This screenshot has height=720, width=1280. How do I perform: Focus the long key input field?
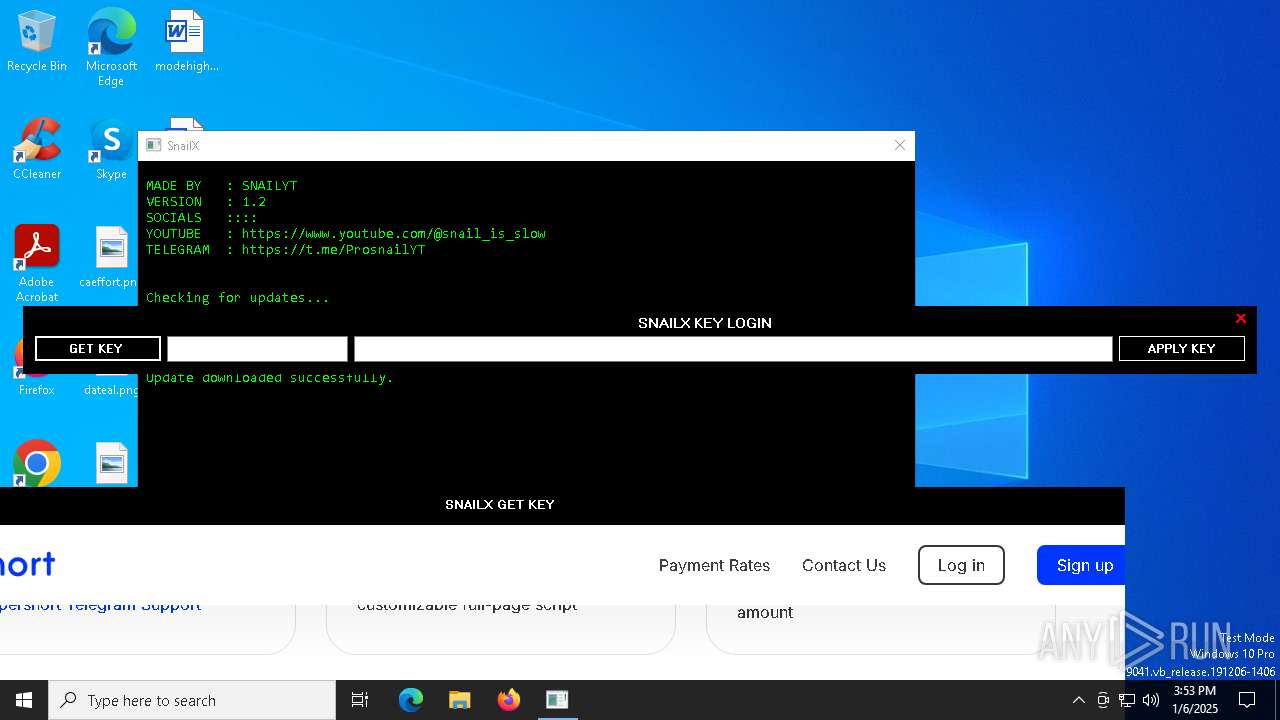point(733,348)
